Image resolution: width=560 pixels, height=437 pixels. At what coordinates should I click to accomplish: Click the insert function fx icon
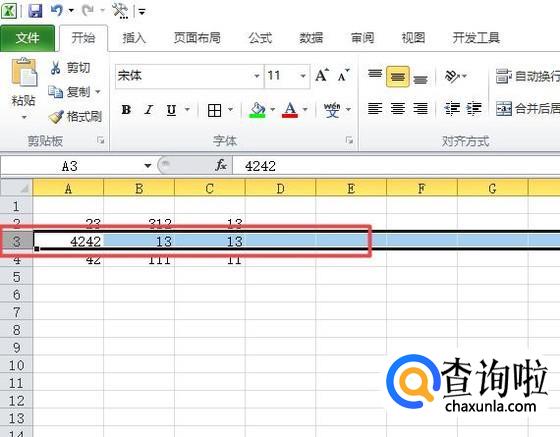pos(221,165)
